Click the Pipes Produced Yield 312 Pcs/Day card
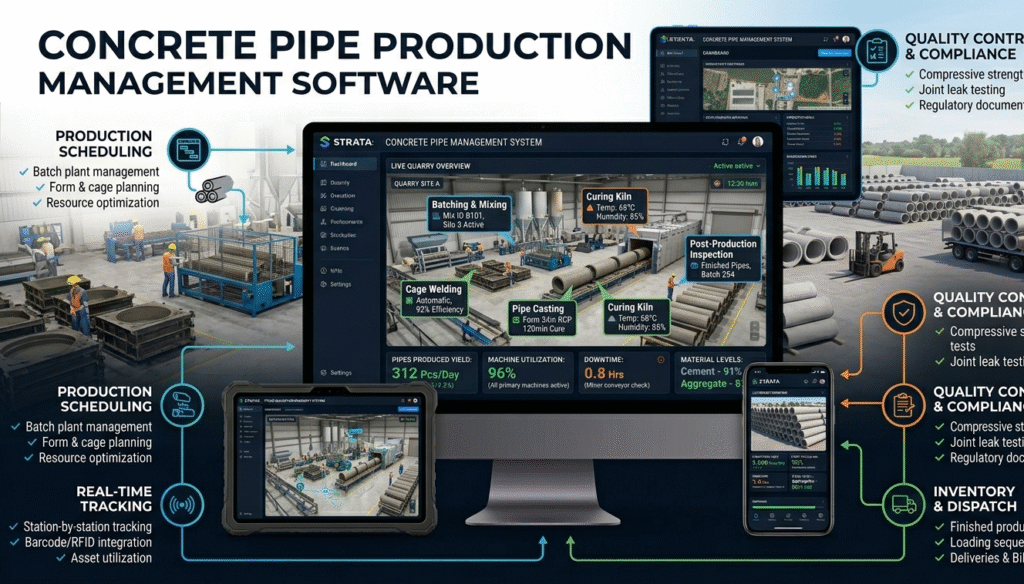 (431, 373)
